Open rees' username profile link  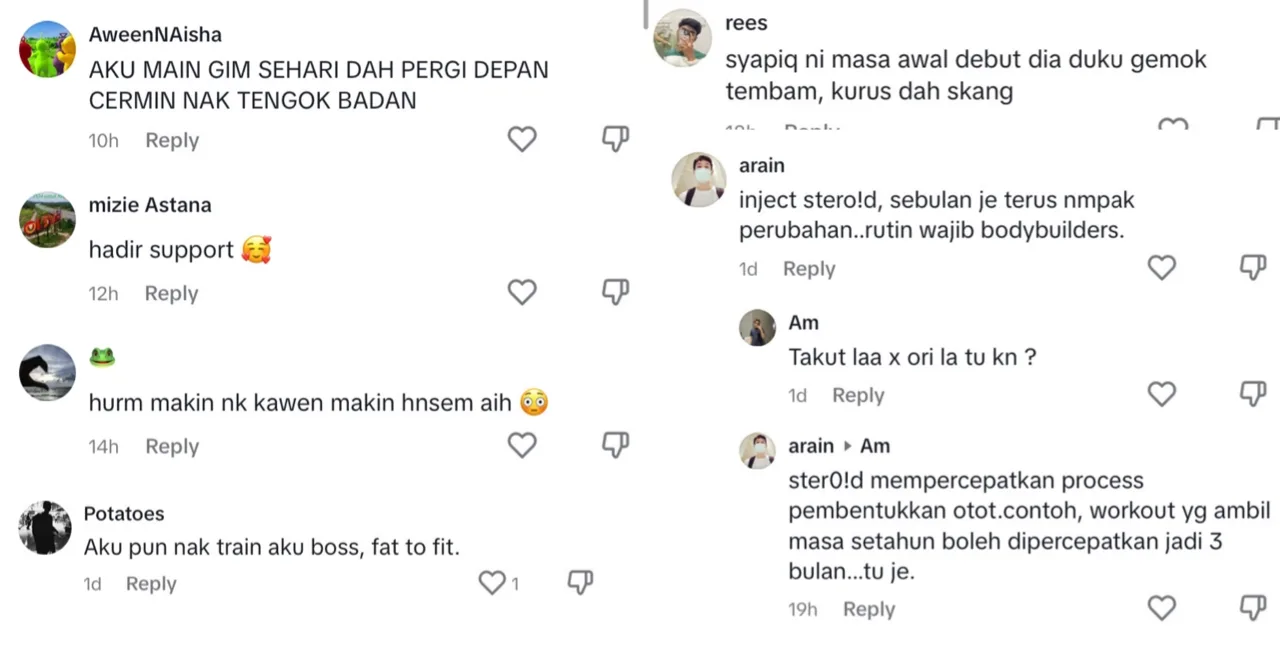746,23
